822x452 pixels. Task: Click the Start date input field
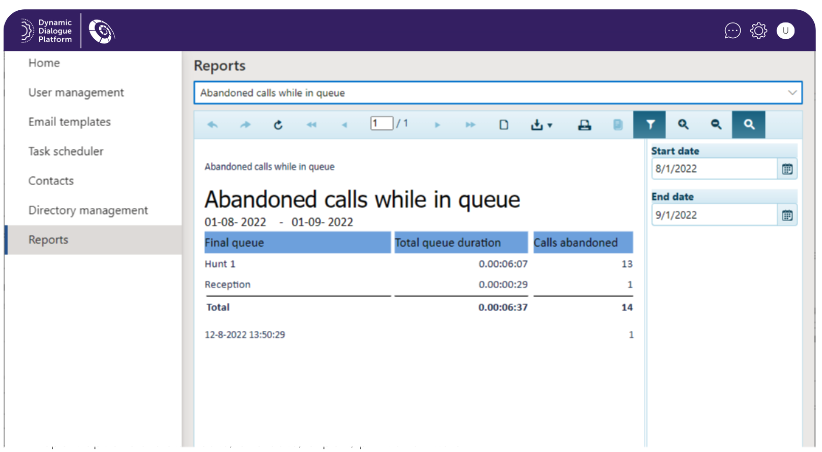point(714,169)
